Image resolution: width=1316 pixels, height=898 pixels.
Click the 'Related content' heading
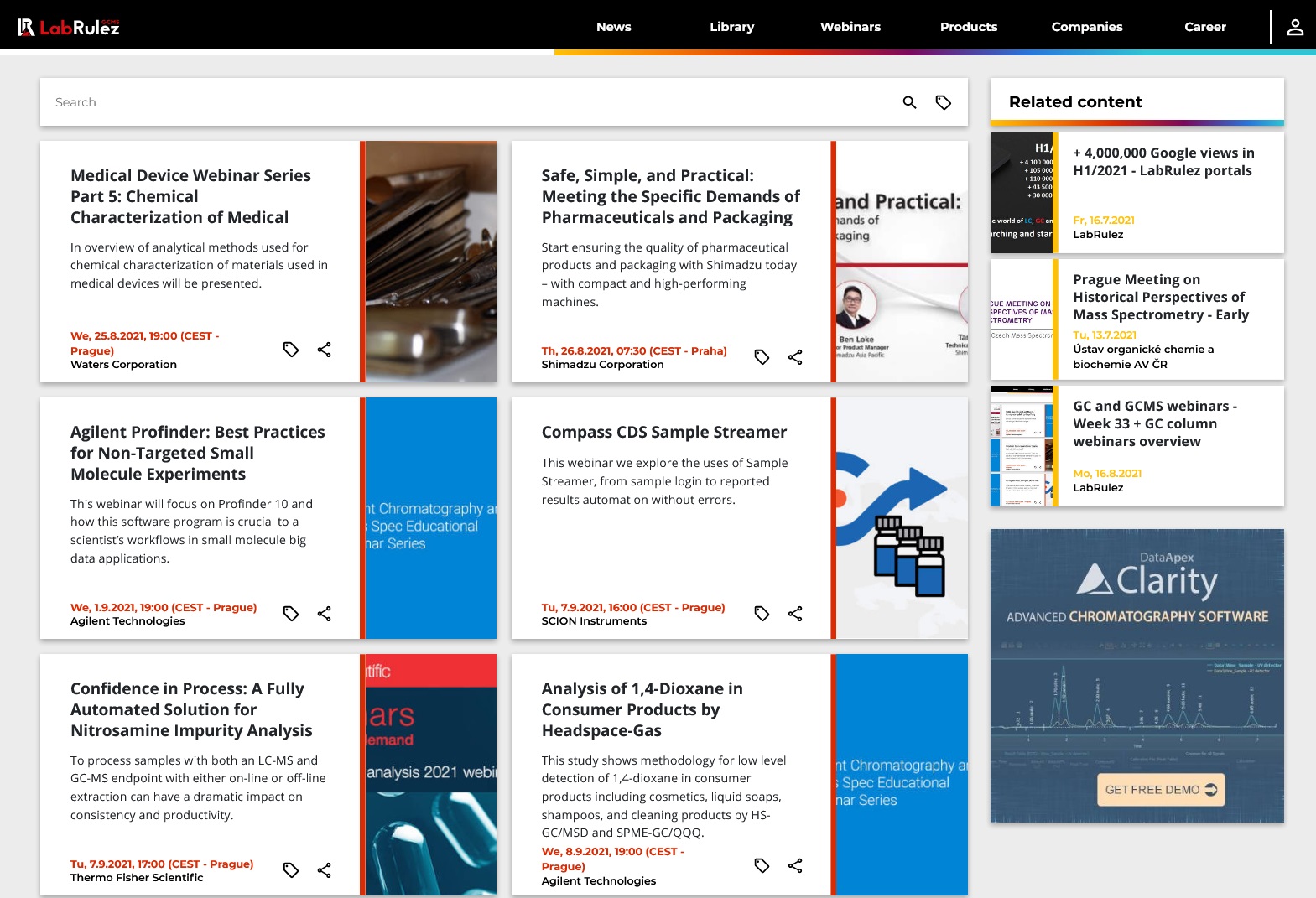1075,101
